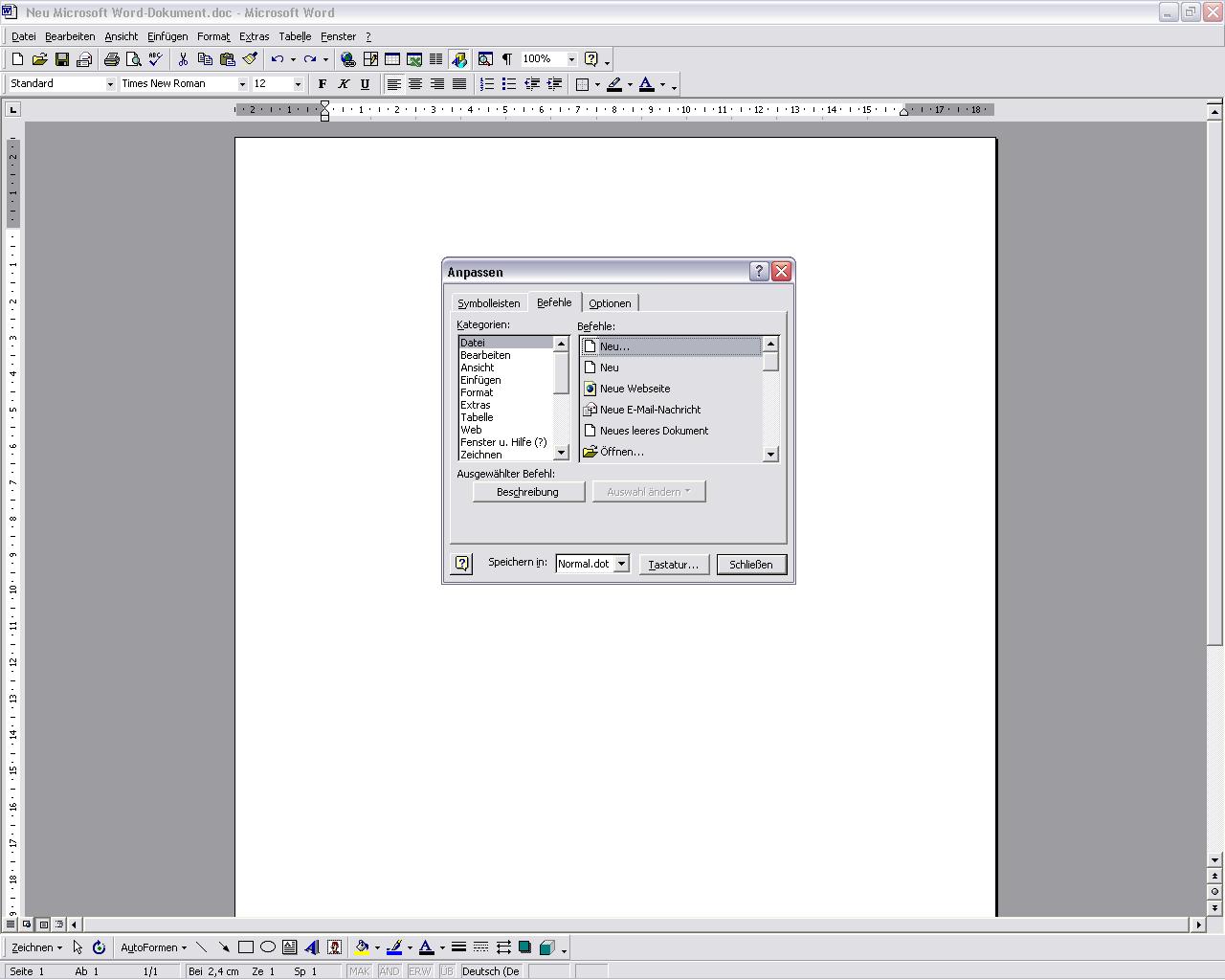Image resolution: width=1225 pixels, height=980 pixels.
Task: Apply bold with the F button
Action: point(322,84)
